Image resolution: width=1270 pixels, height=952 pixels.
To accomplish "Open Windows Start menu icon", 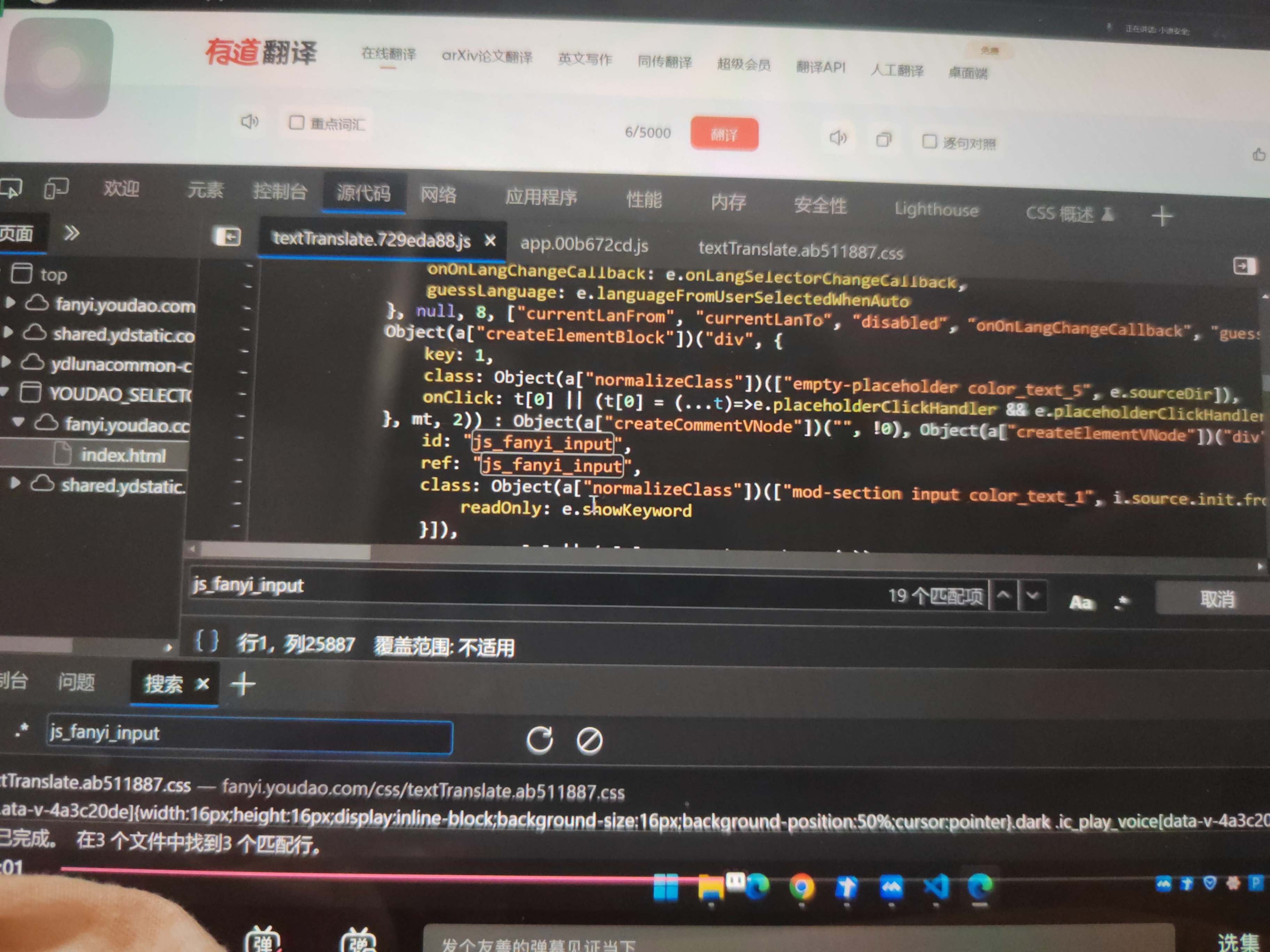I will [x=665, y=887].
